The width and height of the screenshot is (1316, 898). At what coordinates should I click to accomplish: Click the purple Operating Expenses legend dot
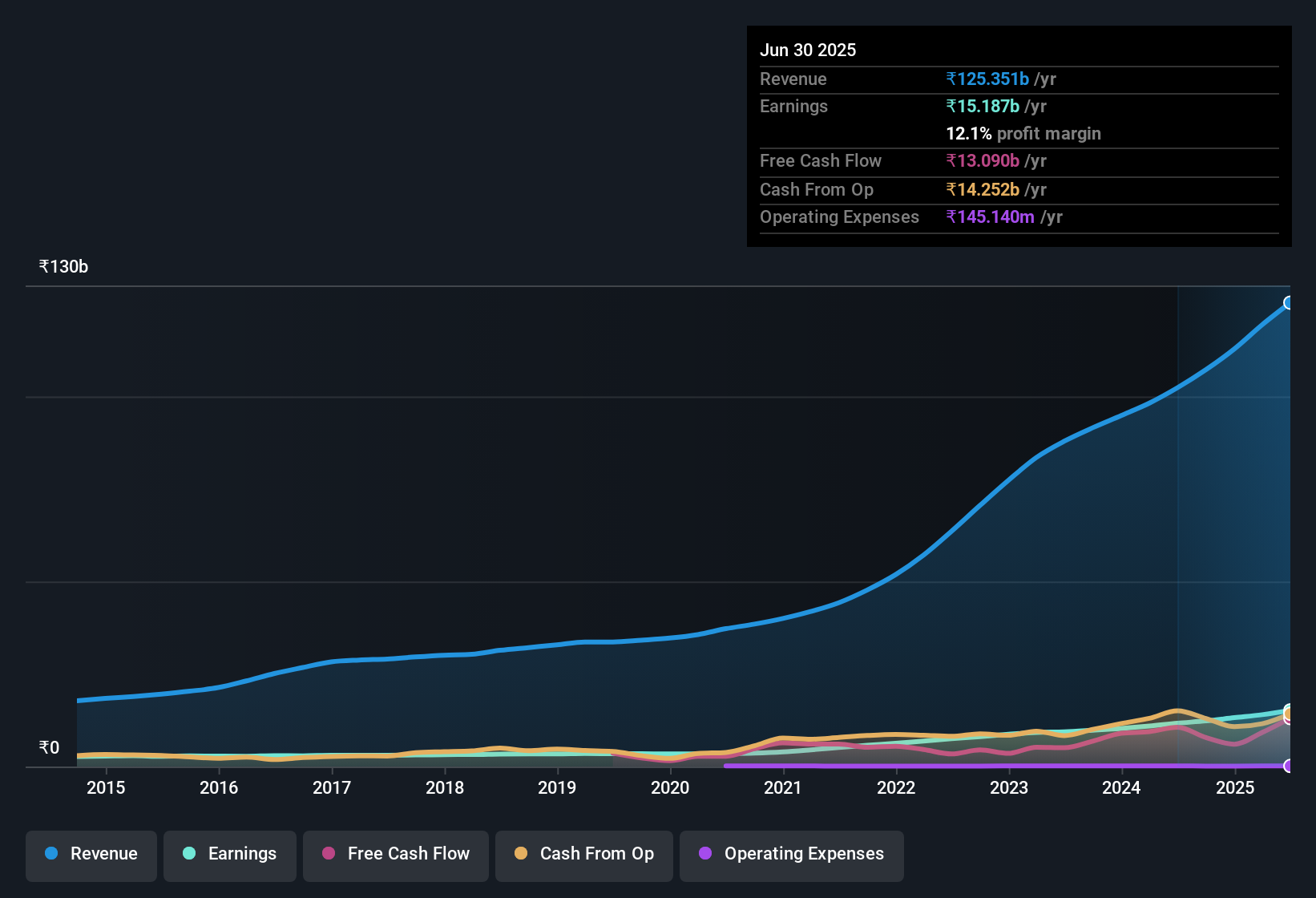click(705, 854)
